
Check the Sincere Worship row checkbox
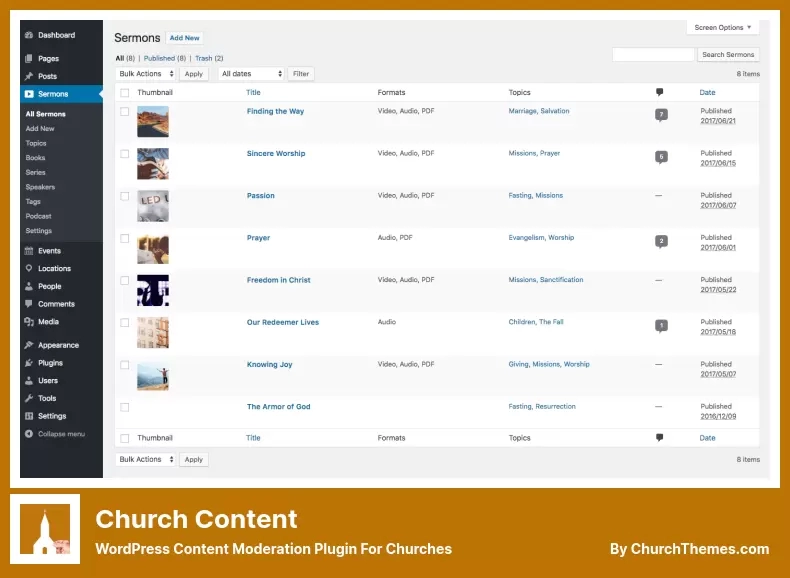[124, 154]
